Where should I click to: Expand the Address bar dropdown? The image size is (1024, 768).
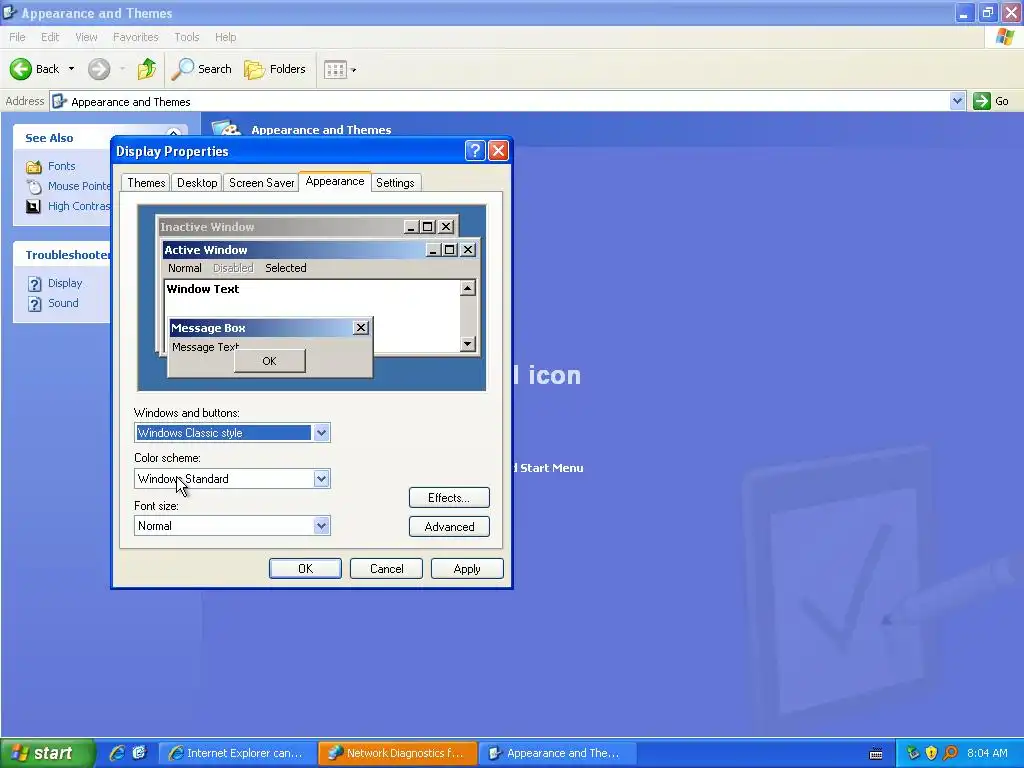click(x=957, y=101)
